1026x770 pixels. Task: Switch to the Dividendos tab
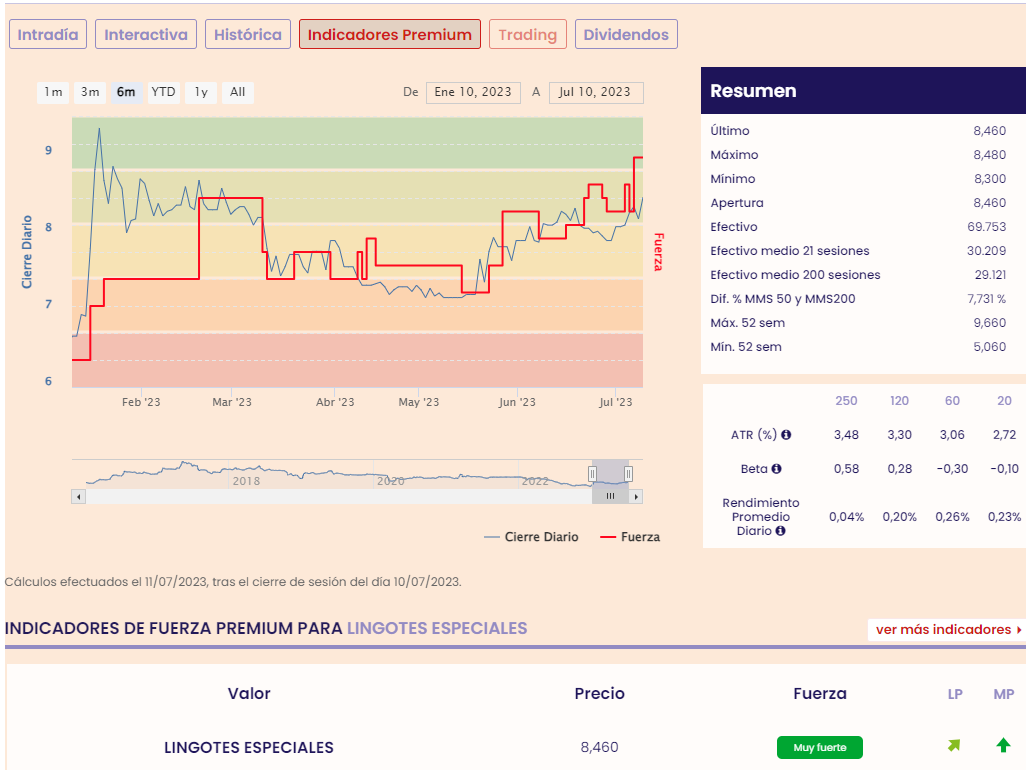pyautogui.click(x=626, y=34)
